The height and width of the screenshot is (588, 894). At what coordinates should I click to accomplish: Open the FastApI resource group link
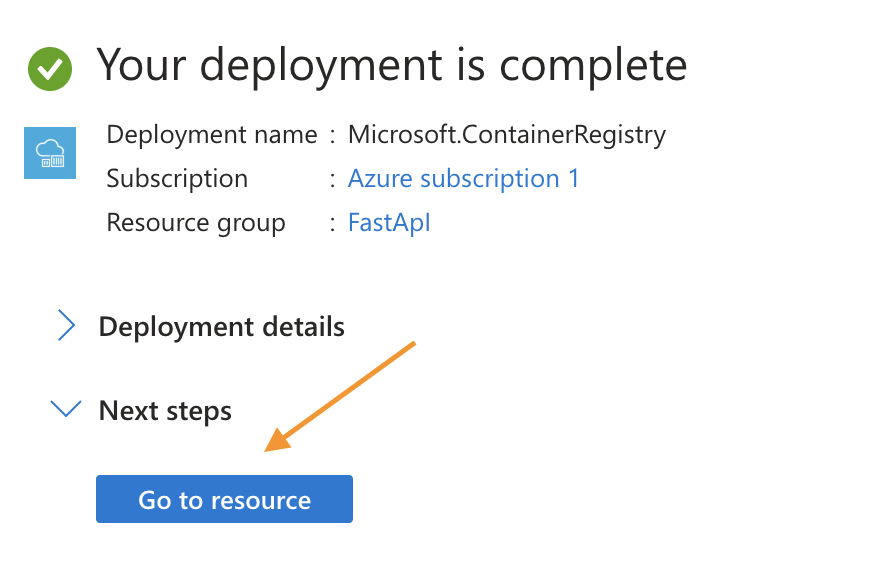pos(389,222)
